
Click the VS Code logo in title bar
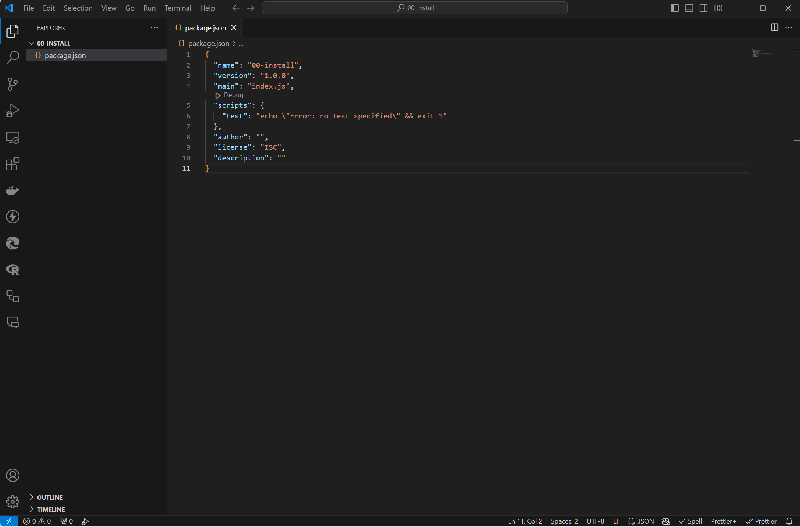(x=9, y=8)
